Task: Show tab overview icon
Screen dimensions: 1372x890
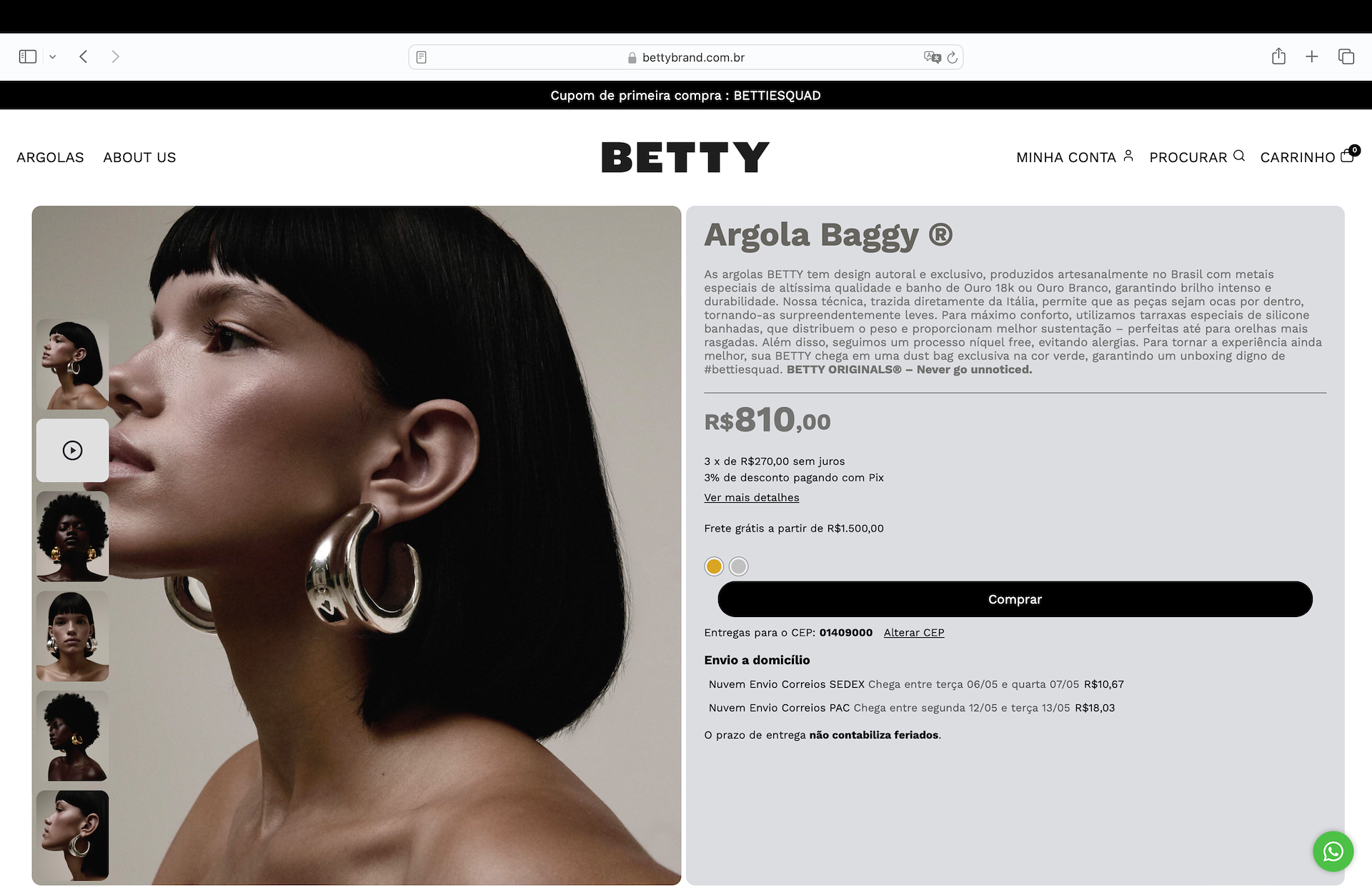Action: click(1346, 56)
